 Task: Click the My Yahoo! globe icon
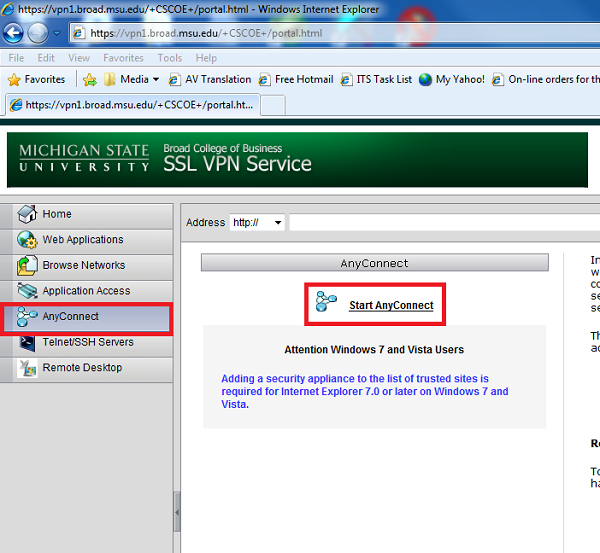click(x=425, y=80)
